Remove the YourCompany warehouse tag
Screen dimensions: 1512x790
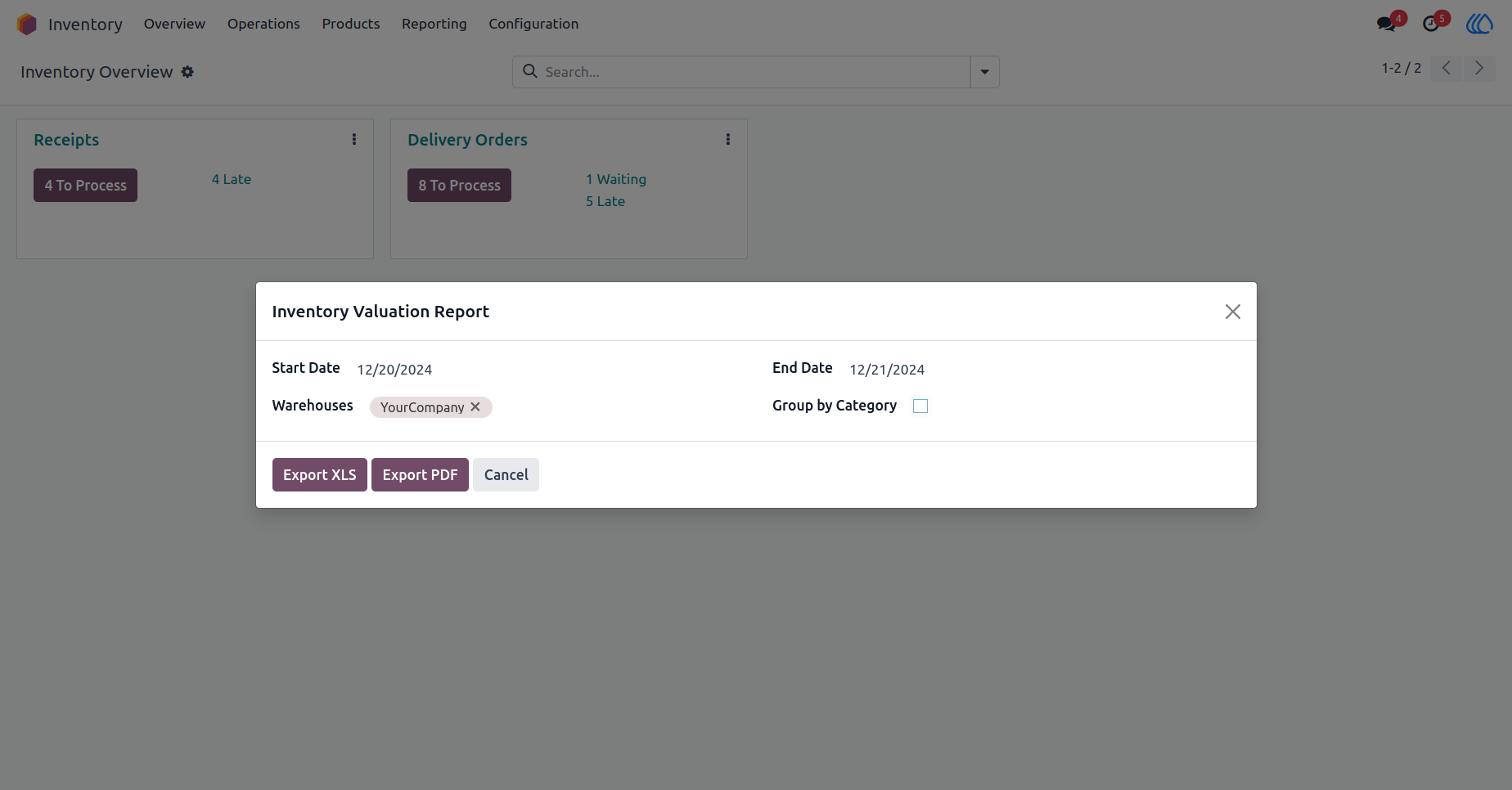(475, 406)
